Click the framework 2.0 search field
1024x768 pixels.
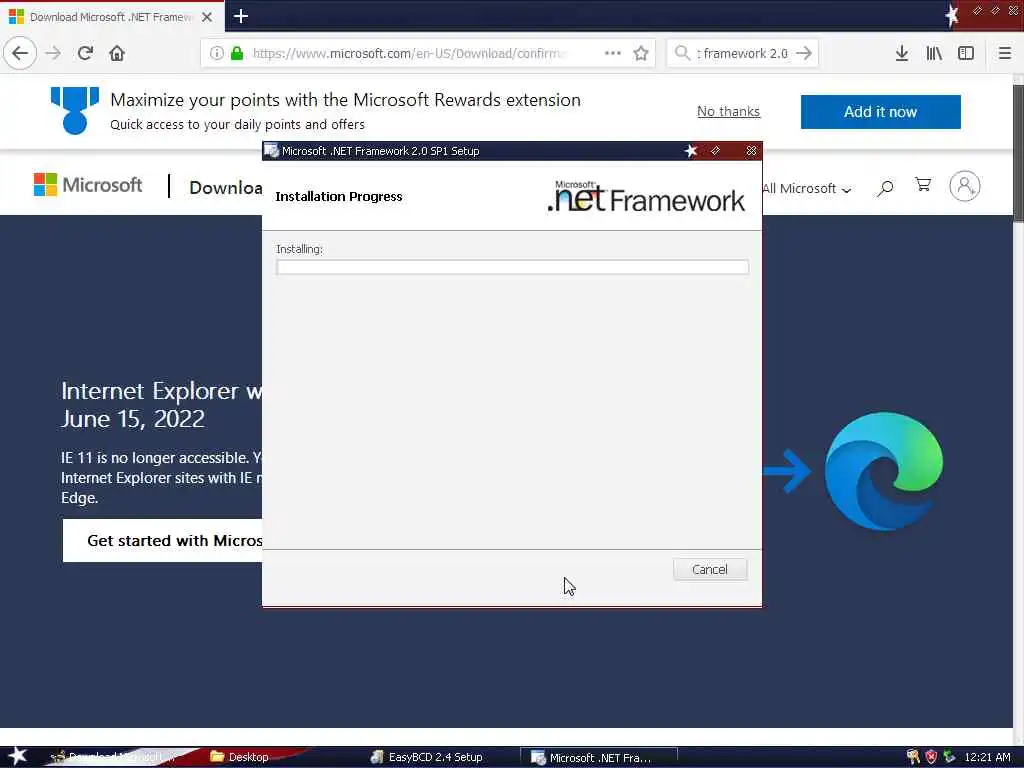coord(743,53)
